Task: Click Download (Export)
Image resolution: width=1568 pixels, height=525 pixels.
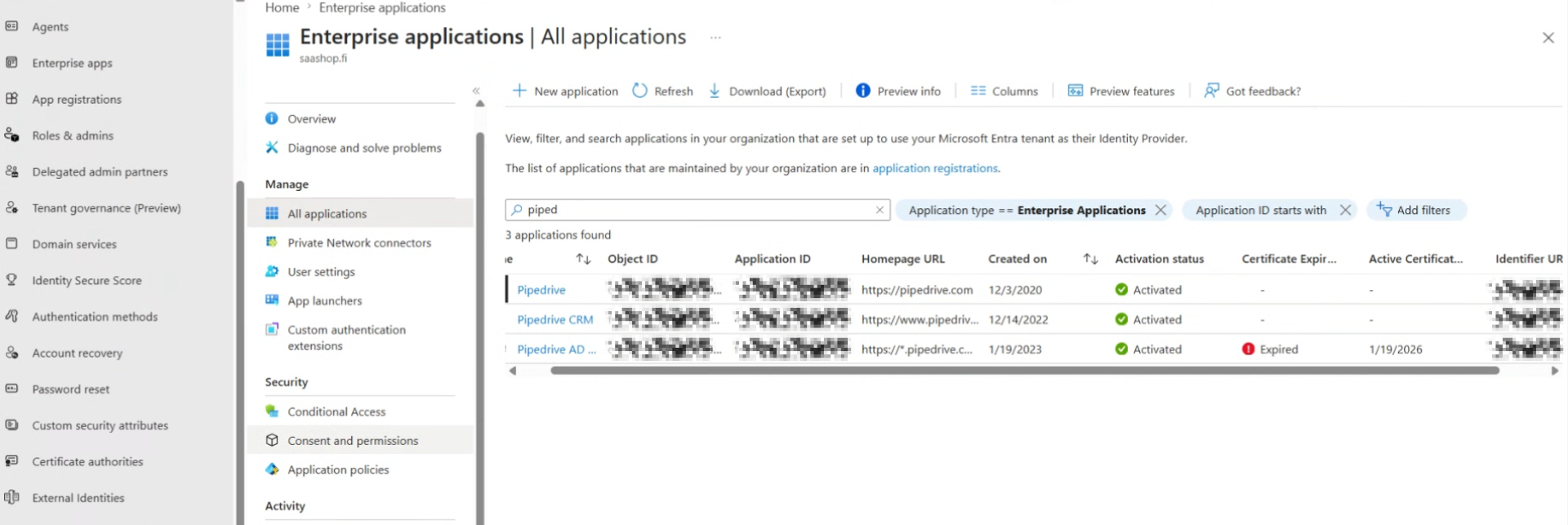Action: [767, 91]
